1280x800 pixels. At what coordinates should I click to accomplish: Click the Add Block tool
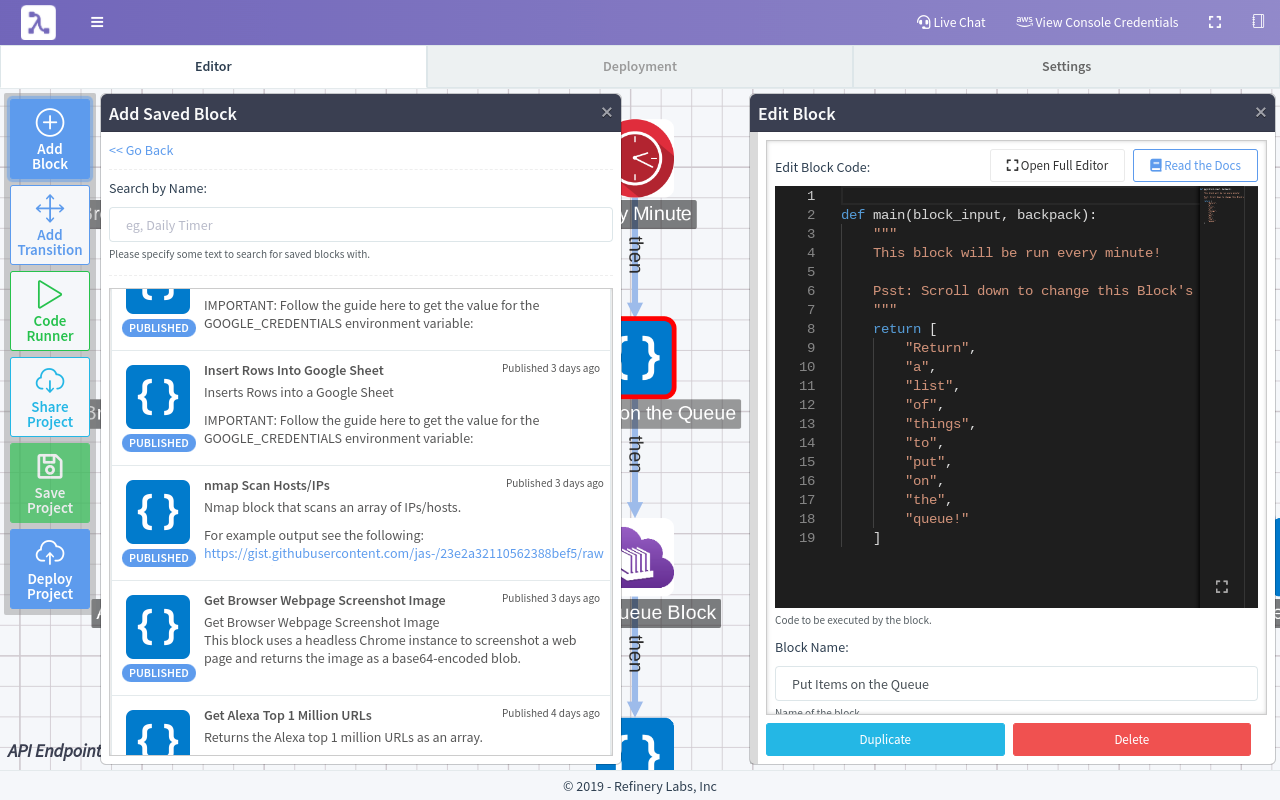click(x=50, y=139)
